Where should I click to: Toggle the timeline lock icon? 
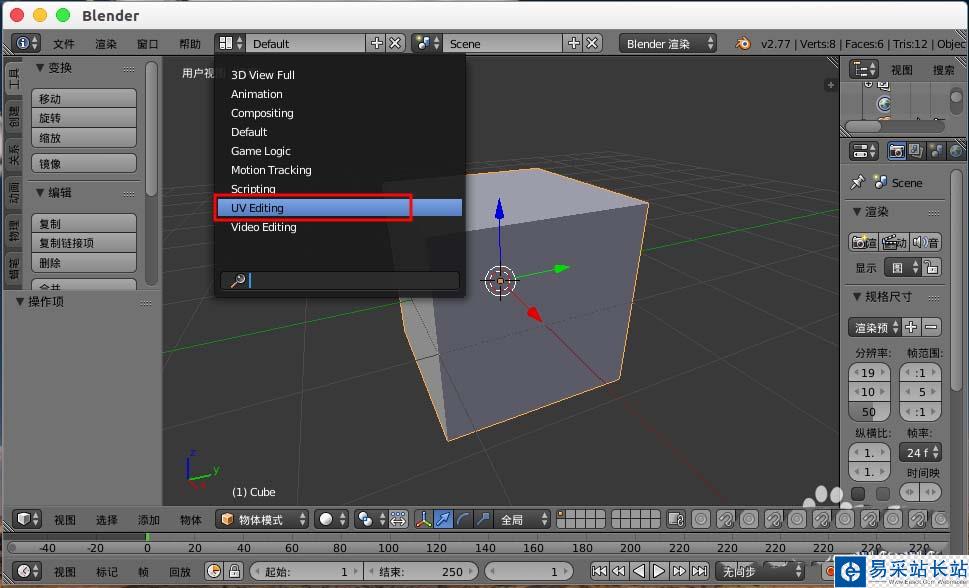(x=234, y=571)
